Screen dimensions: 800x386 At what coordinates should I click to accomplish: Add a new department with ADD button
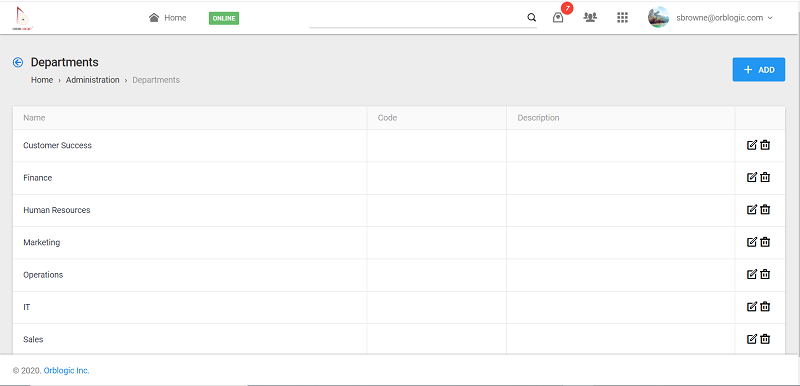click(x=759, y=70)
